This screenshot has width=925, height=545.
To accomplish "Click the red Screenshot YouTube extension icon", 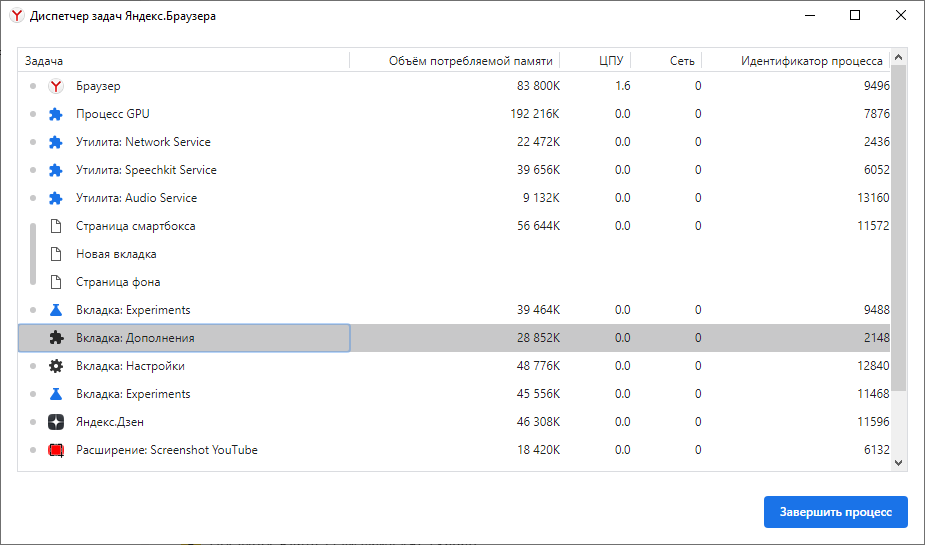I will [x=56, y=450].
